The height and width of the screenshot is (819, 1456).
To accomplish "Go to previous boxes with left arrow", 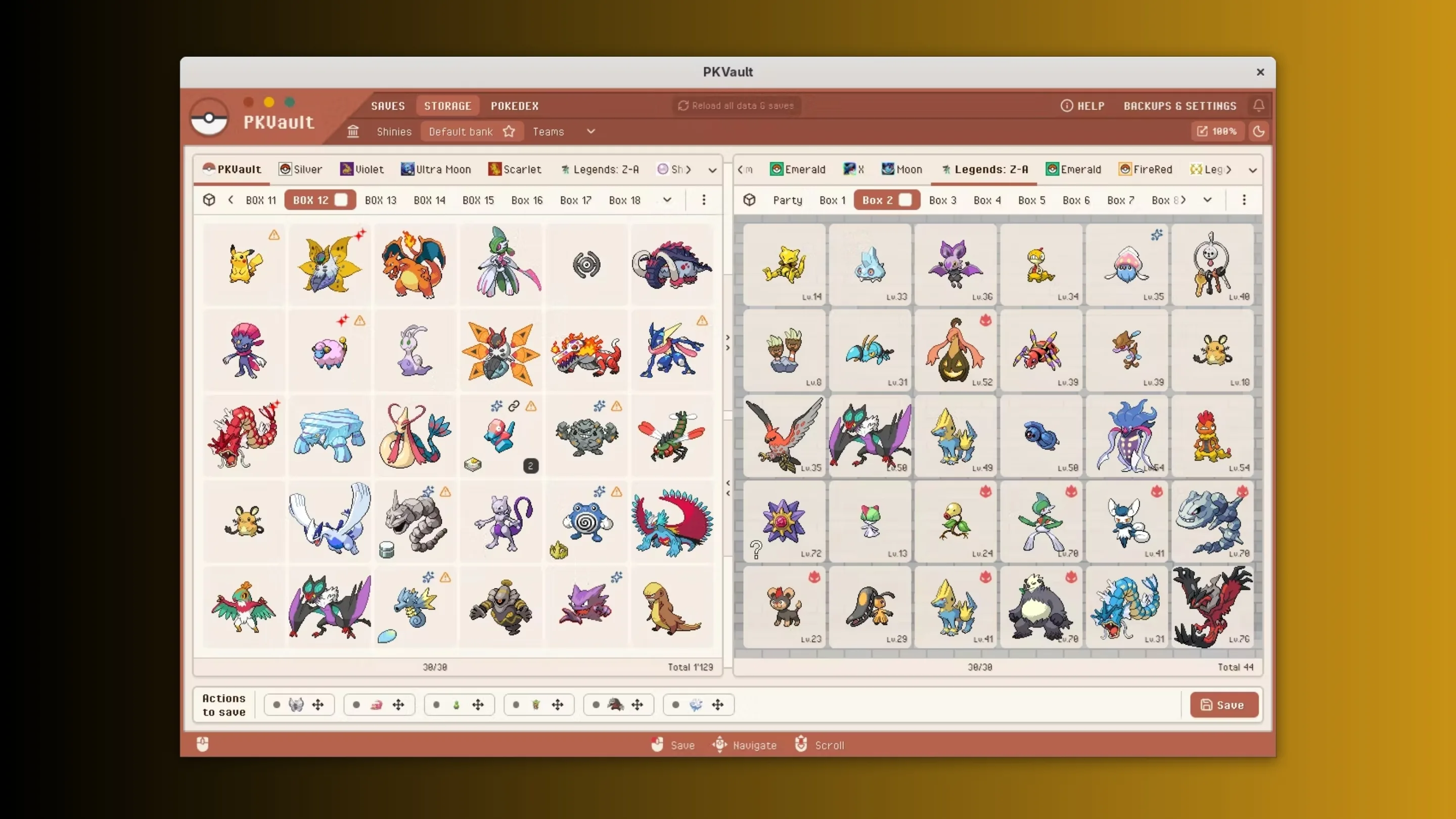I will click(x=231, y=200).
